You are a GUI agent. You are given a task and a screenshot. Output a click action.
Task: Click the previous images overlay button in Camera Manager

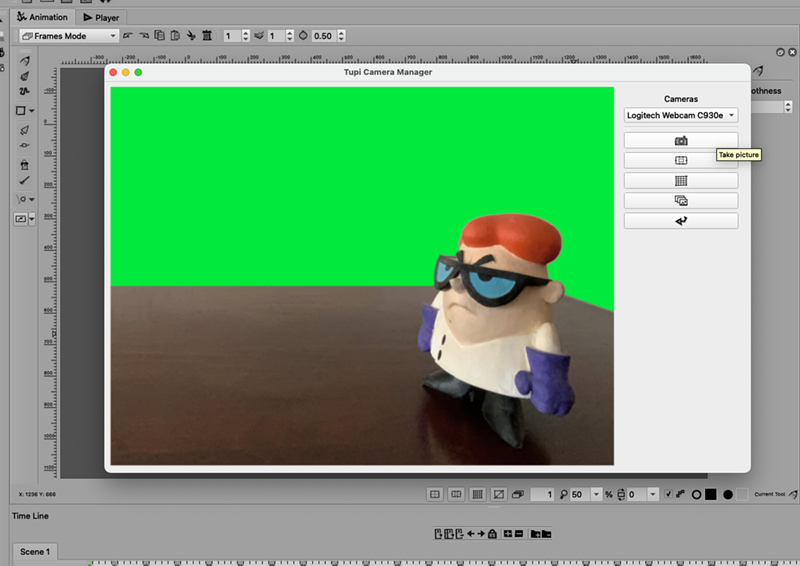[x=681, y=201]
